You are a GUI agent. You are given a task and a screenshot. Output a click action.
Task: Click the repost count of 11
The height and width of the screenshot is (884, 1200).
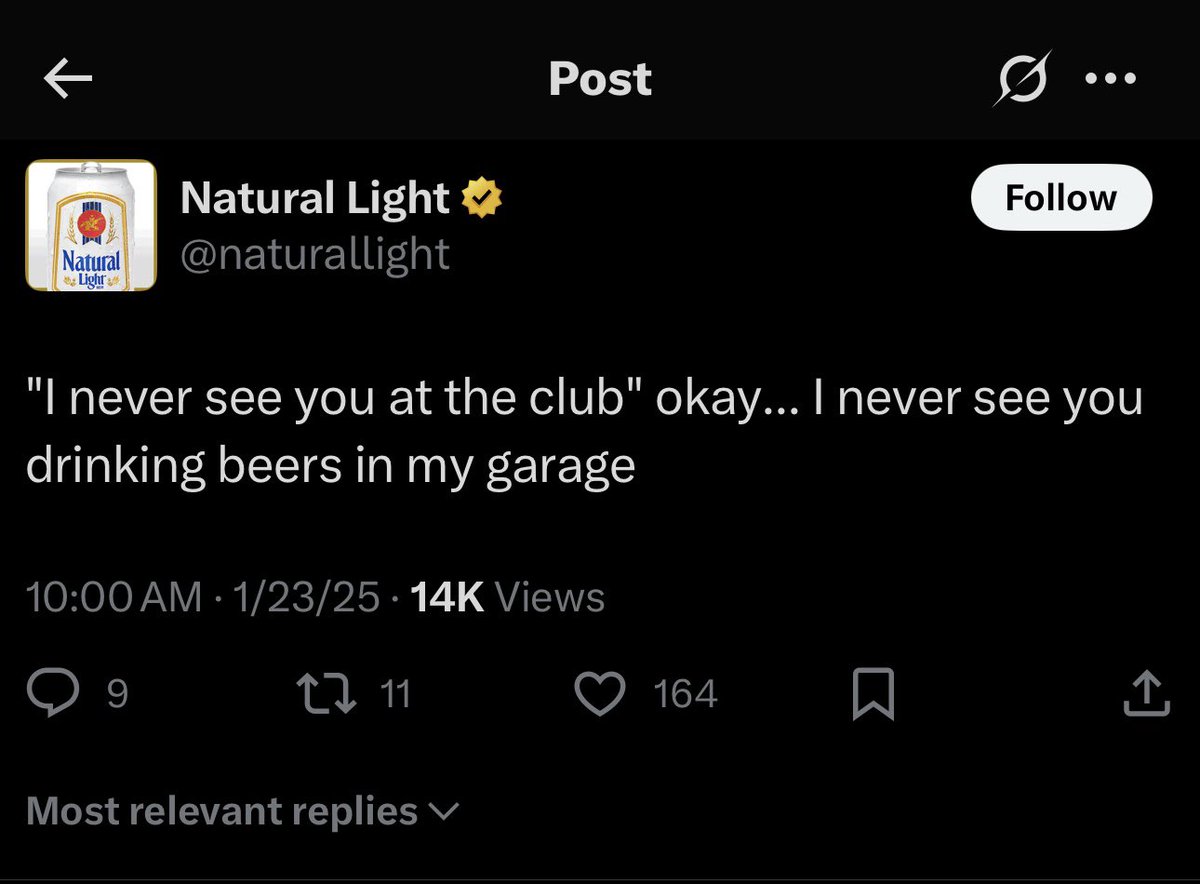(396, 693)
